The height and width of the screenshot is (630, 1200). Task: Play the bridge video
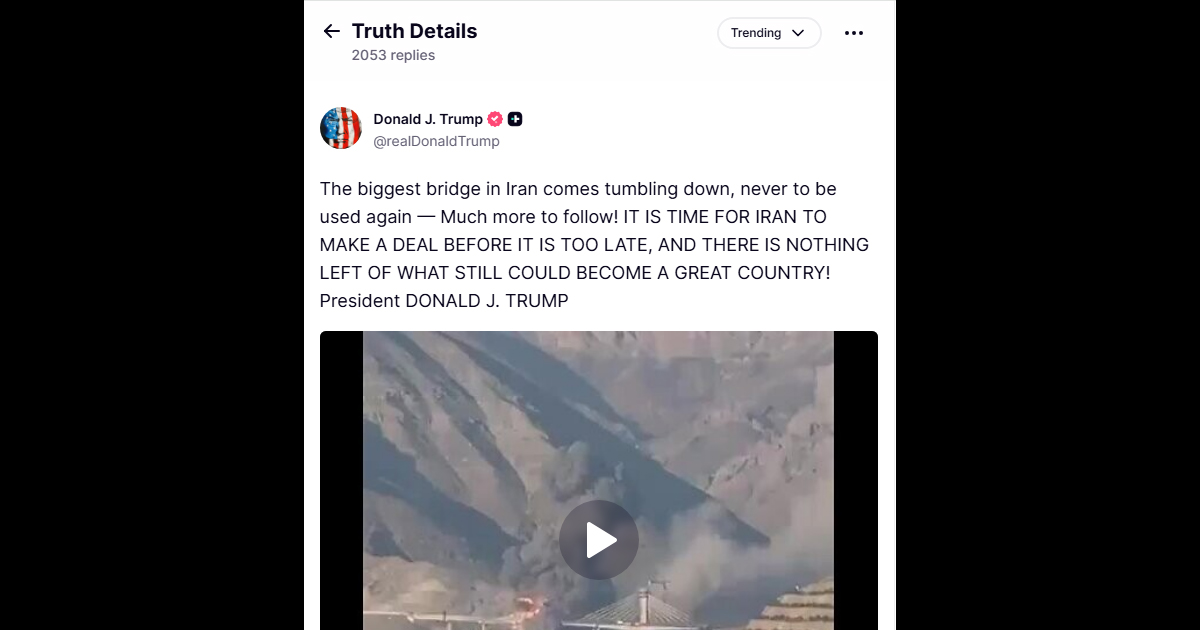(599, 540)
